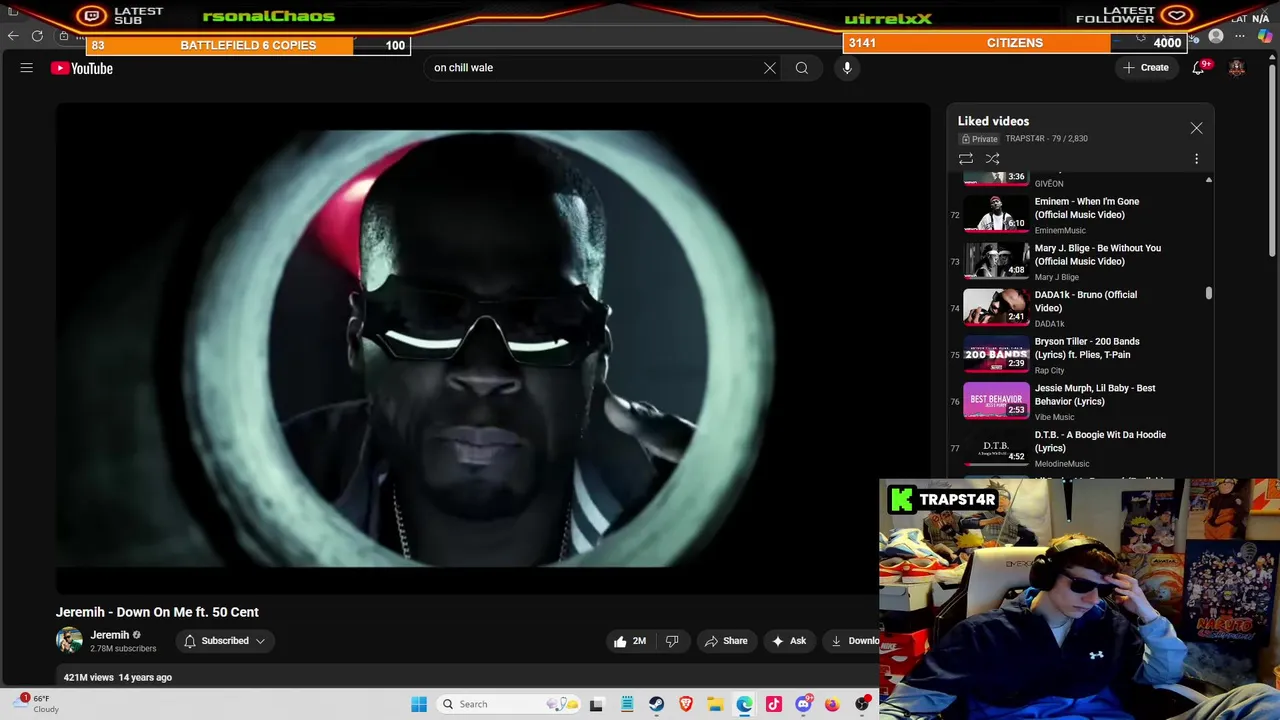Image resolution: width=1280 pixels, height=720 pixels.
Task: Open Discord from the taskbar
Action: pos(803,704)
